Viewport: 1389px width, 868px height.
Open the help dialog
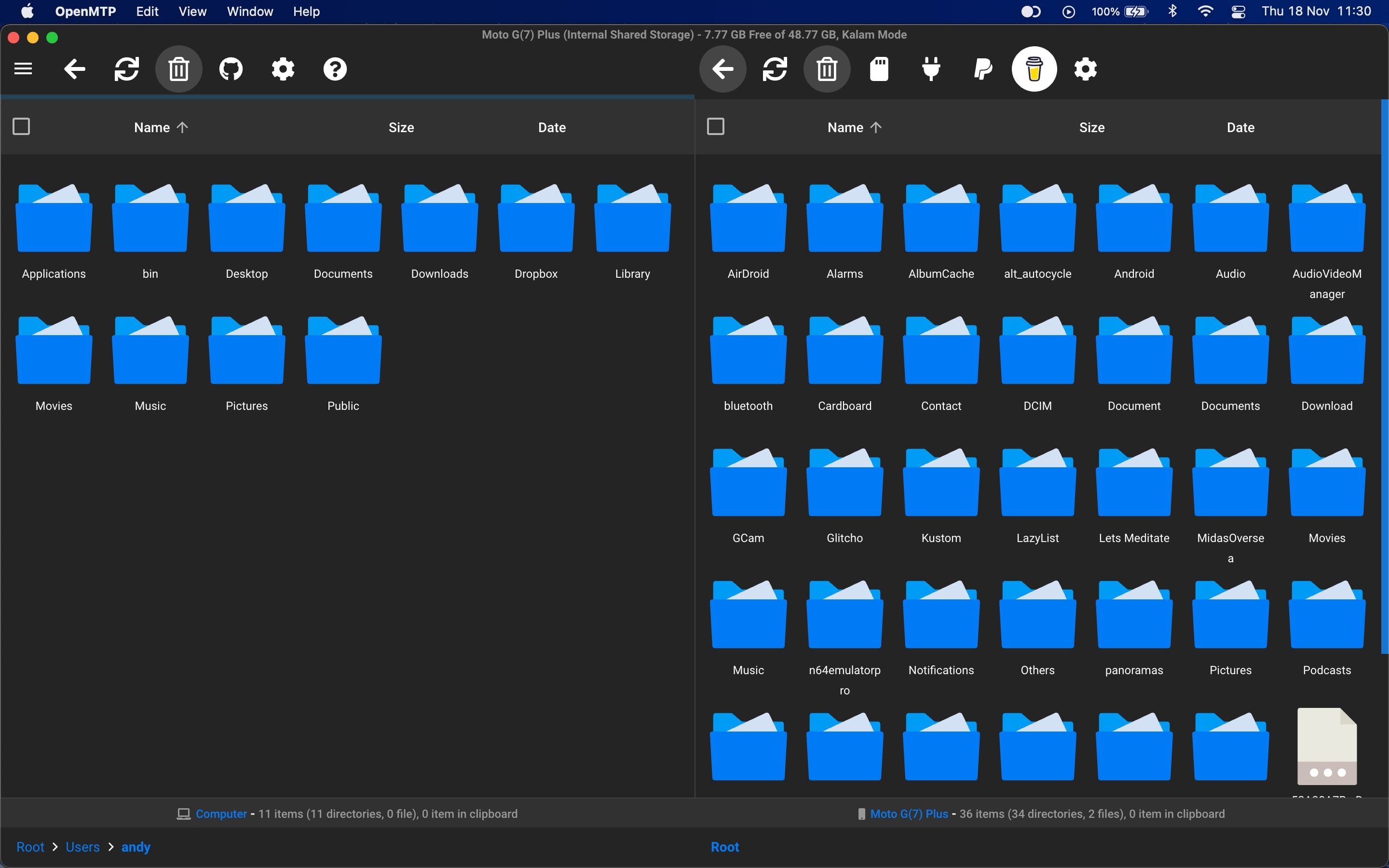pos(335,68)
